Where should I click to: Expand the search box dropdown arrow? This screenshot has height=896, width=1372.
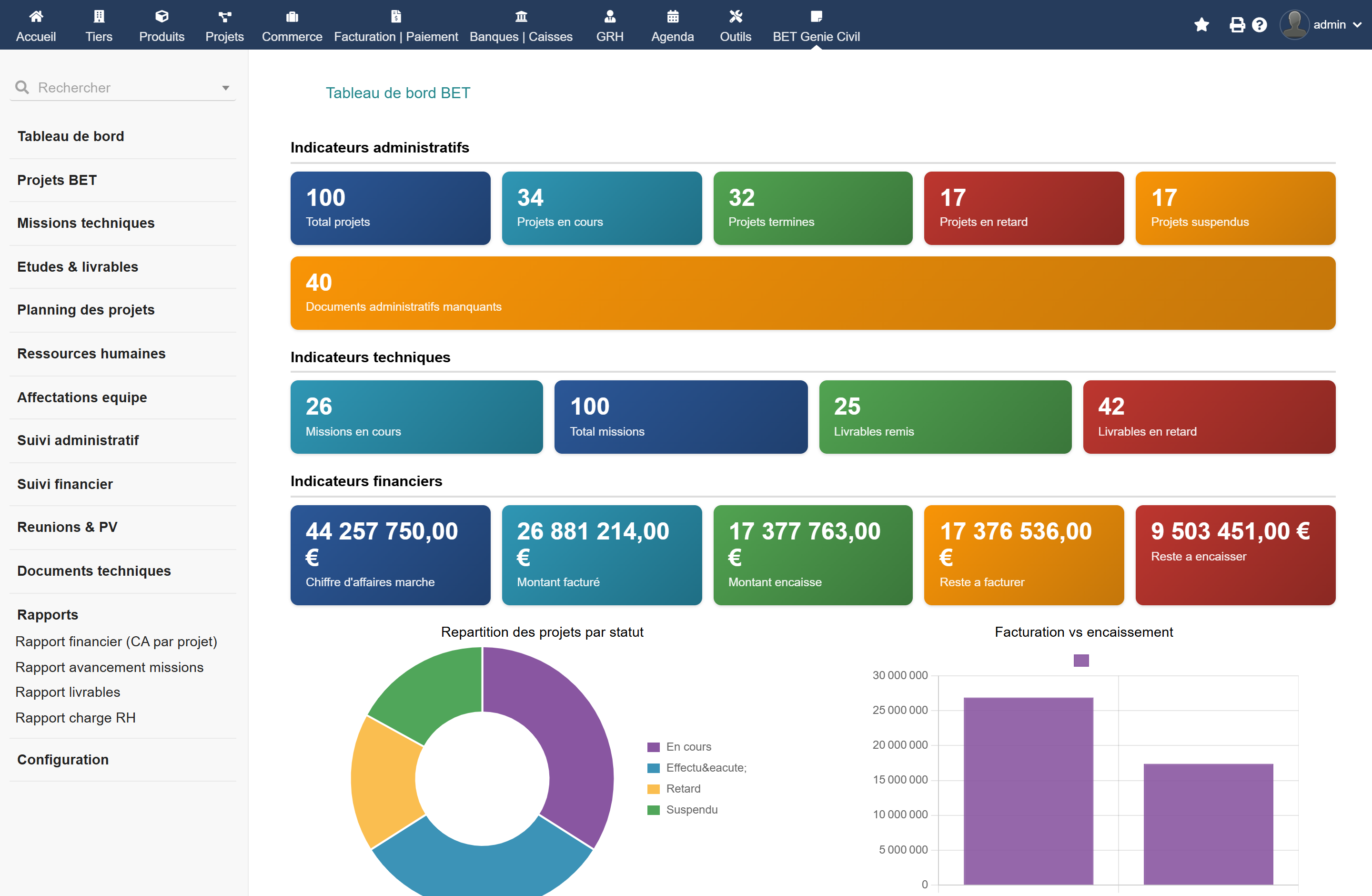click(225, 88)
